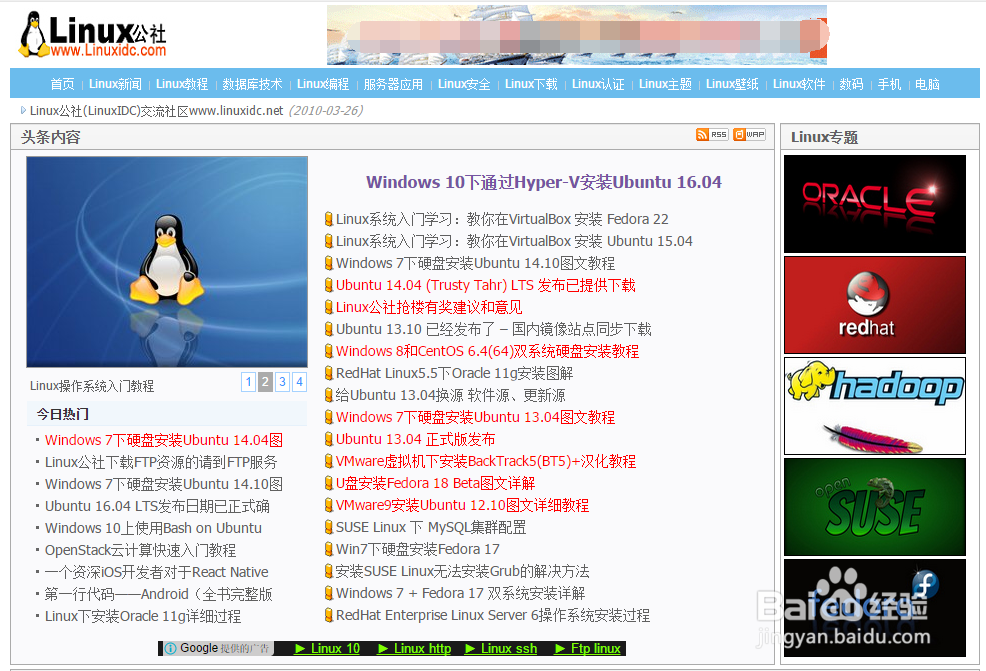Viewport: 986px width, 671px height.
Task: Switch slideshow to slide 4
Action: click(299, 382)
